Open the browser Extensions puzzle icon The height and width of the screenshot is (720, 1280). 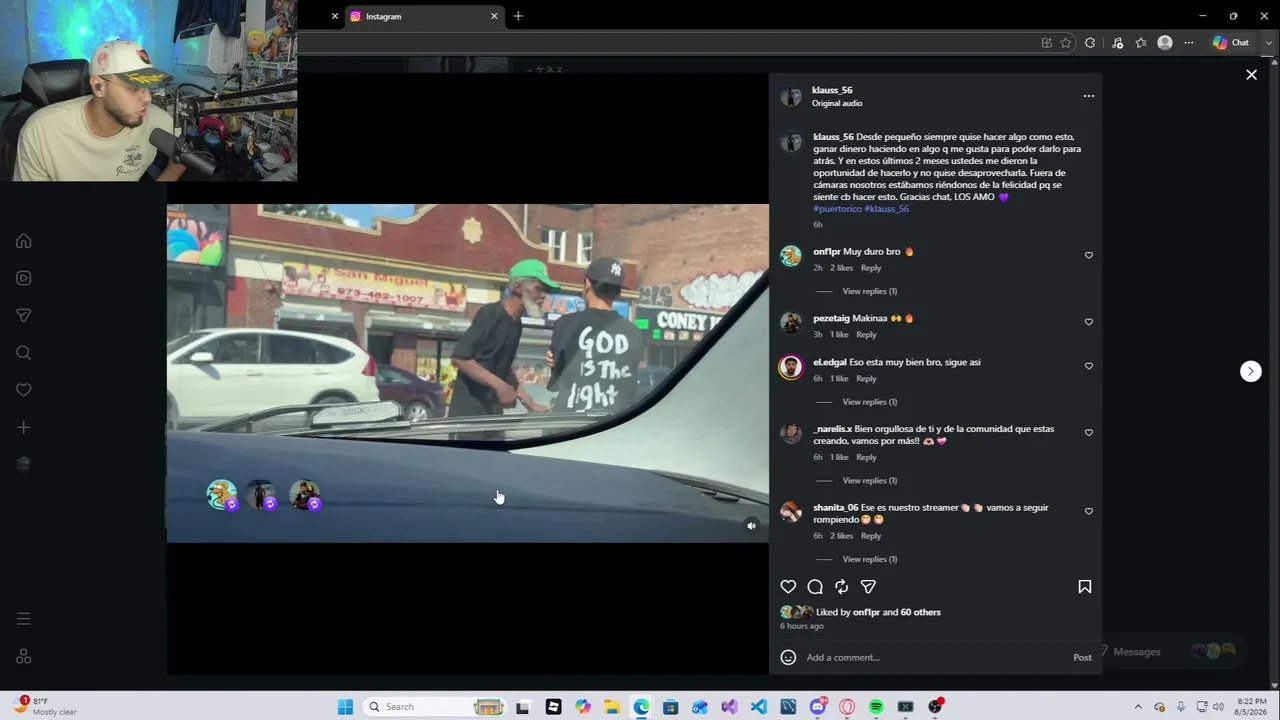(1090, 43)
